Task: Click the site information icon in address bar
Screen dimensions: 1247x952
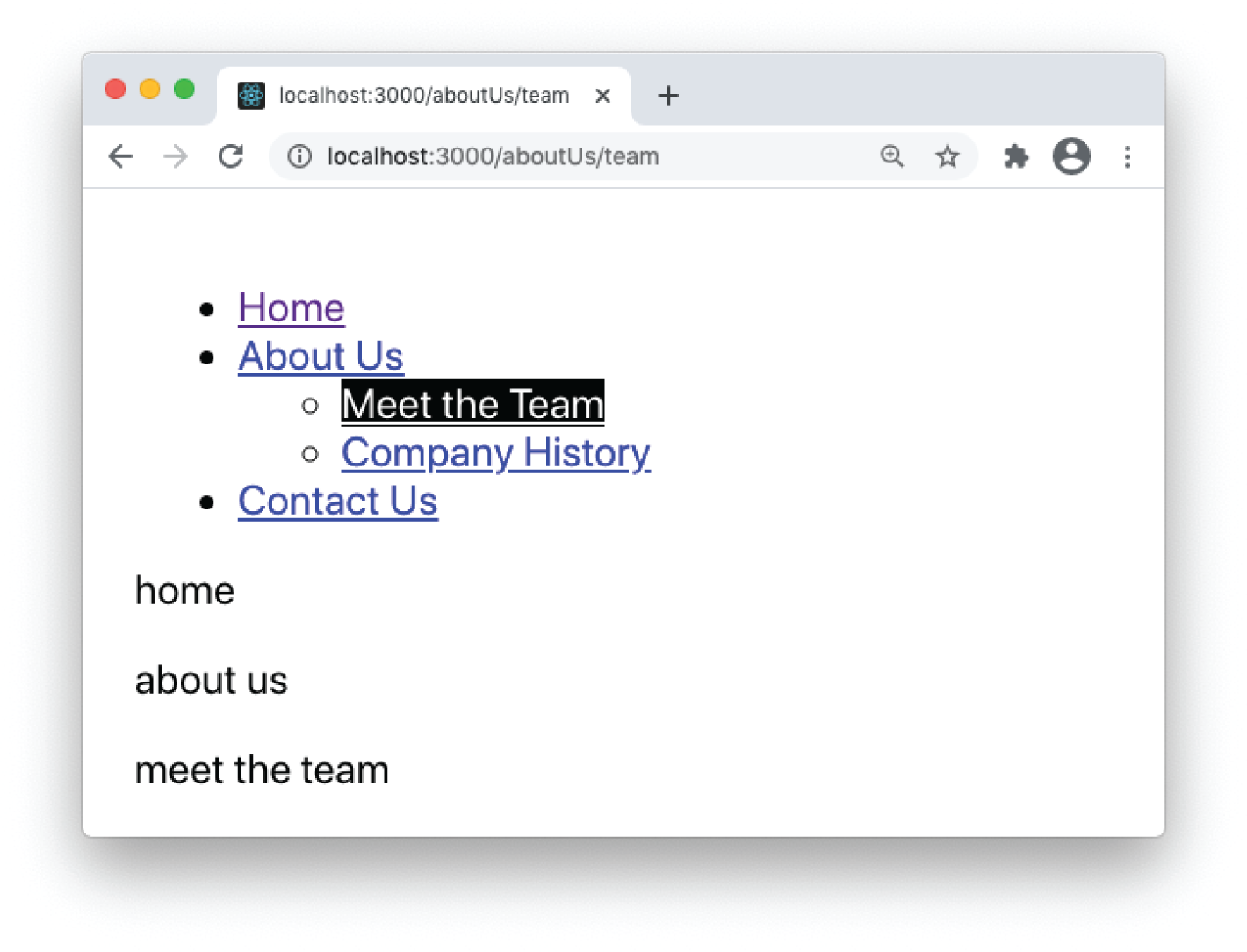Action: [299, 156]
